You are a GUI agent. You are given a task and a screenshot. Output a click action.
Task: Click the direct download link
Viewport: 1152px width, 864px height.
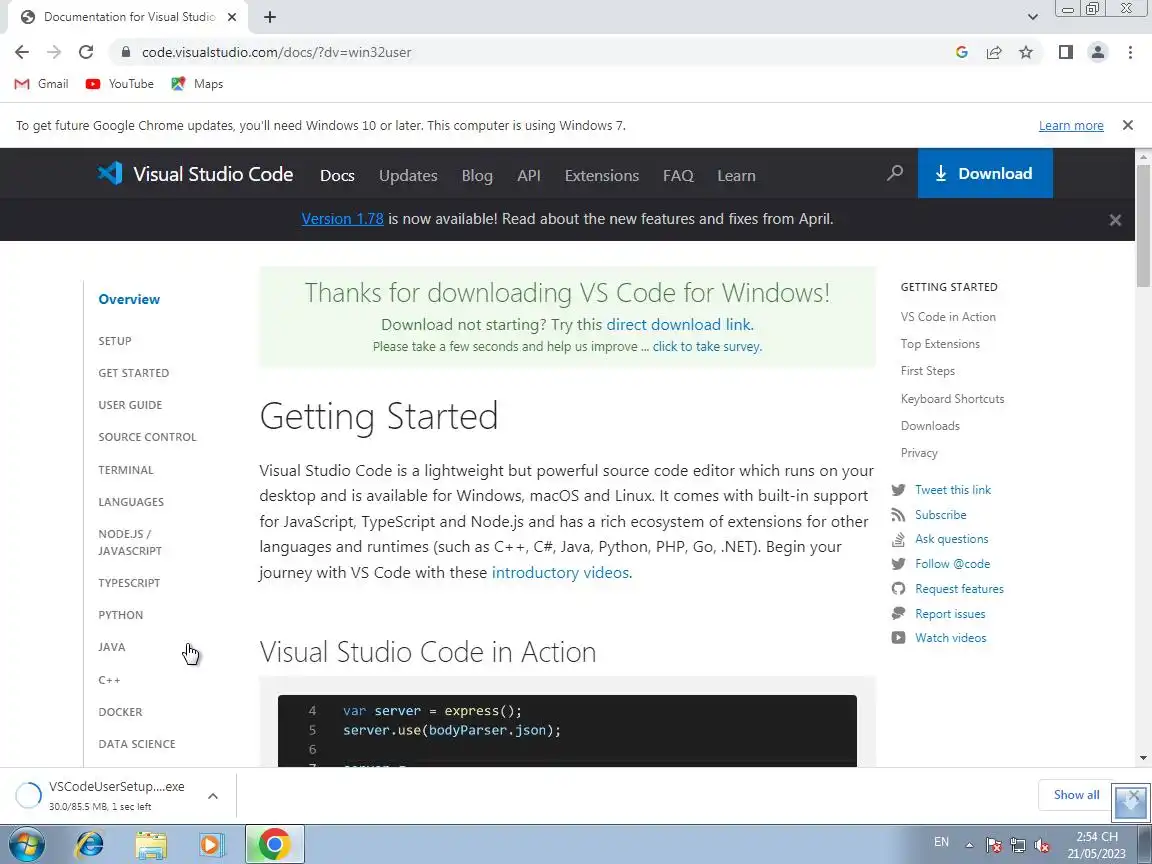tap(678, 325)
